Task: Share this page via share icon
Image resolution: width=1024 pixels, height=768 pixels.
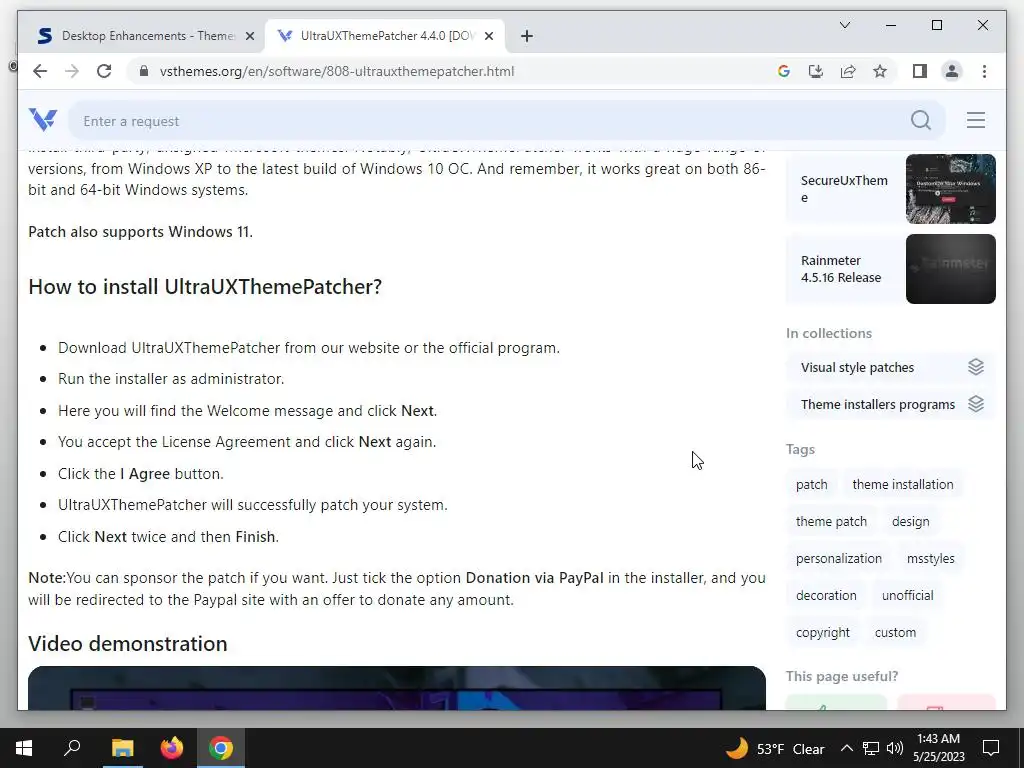Action: (848, 71)
